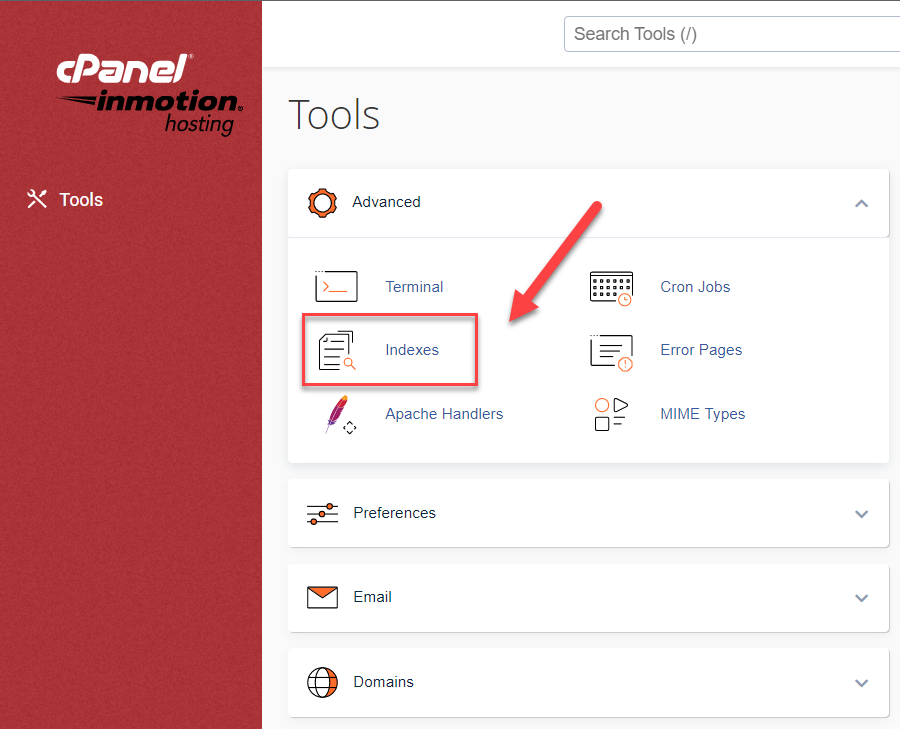
Task: Click the Advanced section title
Action: tap(386, 202)
